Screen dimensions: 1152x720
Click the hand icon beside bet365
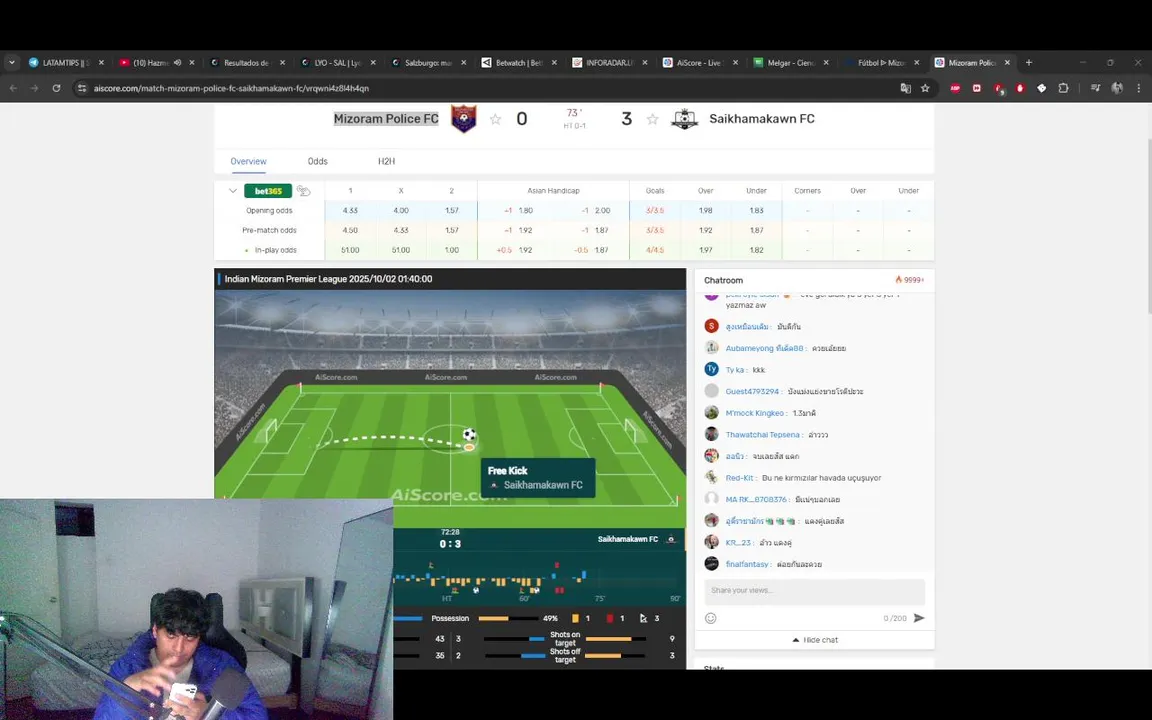point(303,191)
